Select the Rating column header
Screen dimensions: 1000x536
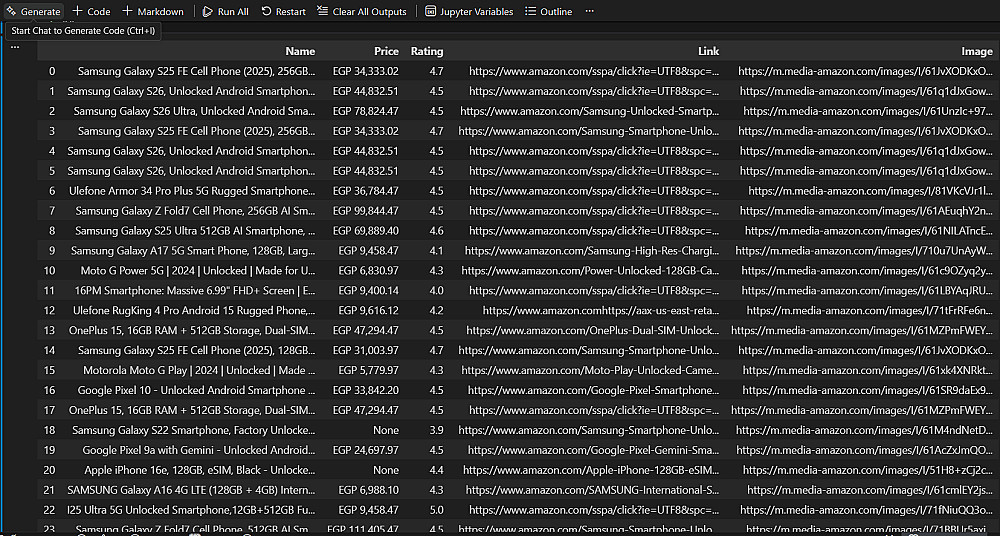tap(427, 52)
